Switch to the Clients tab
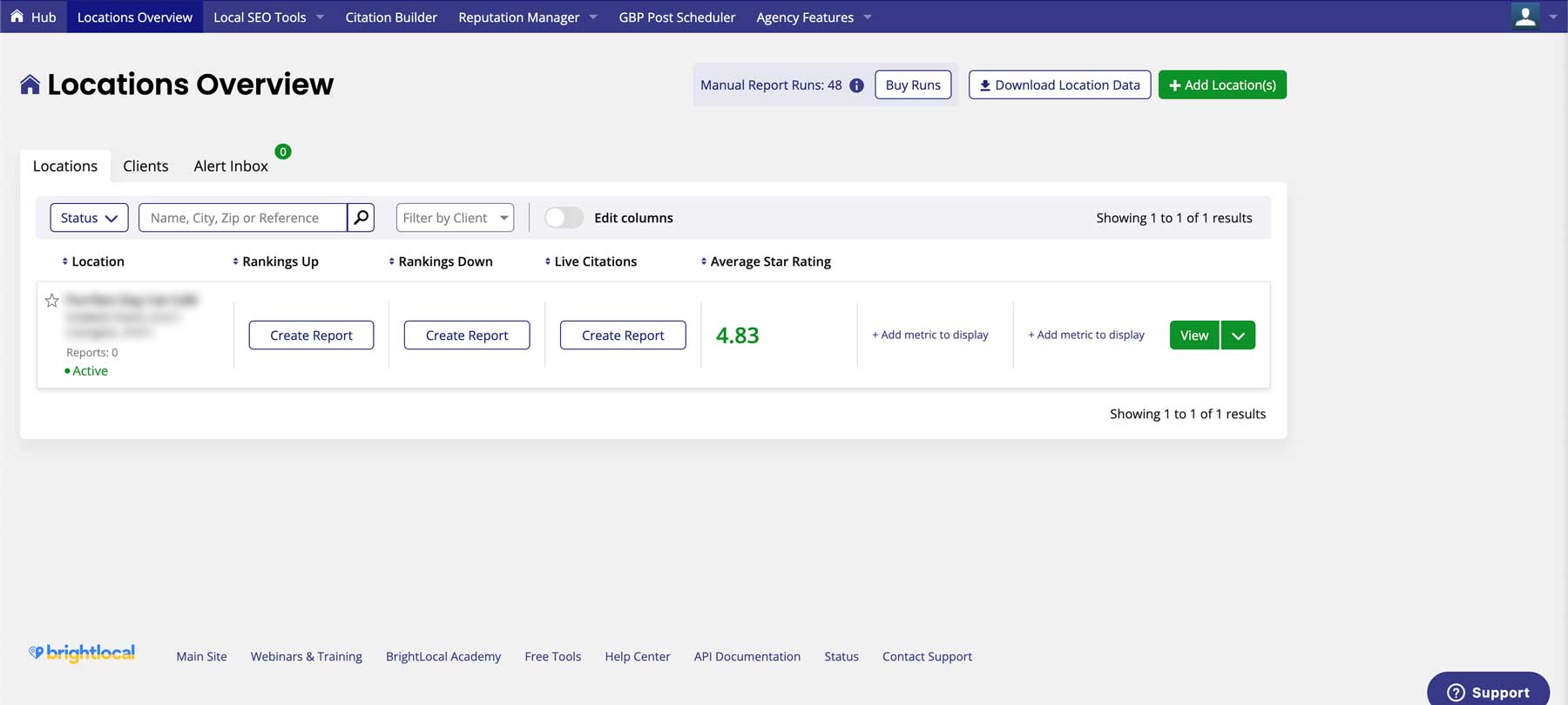1568x705 pixels. (145, 166)
